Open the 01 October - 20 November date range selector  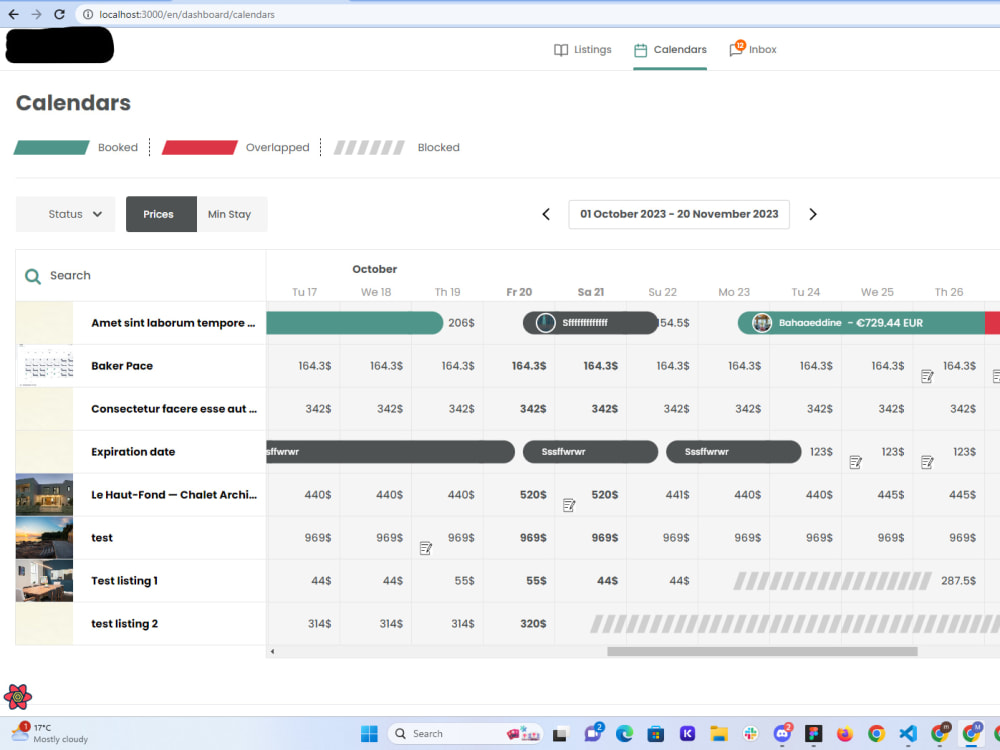[679, 214]
